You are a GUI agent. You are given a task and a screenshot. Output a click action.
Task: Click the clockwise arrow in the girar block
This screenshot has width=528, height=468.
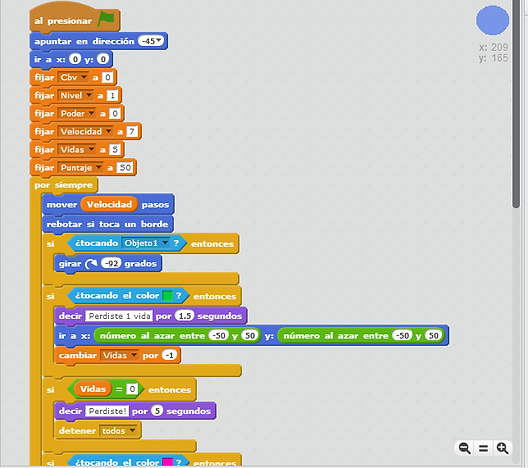91,264
